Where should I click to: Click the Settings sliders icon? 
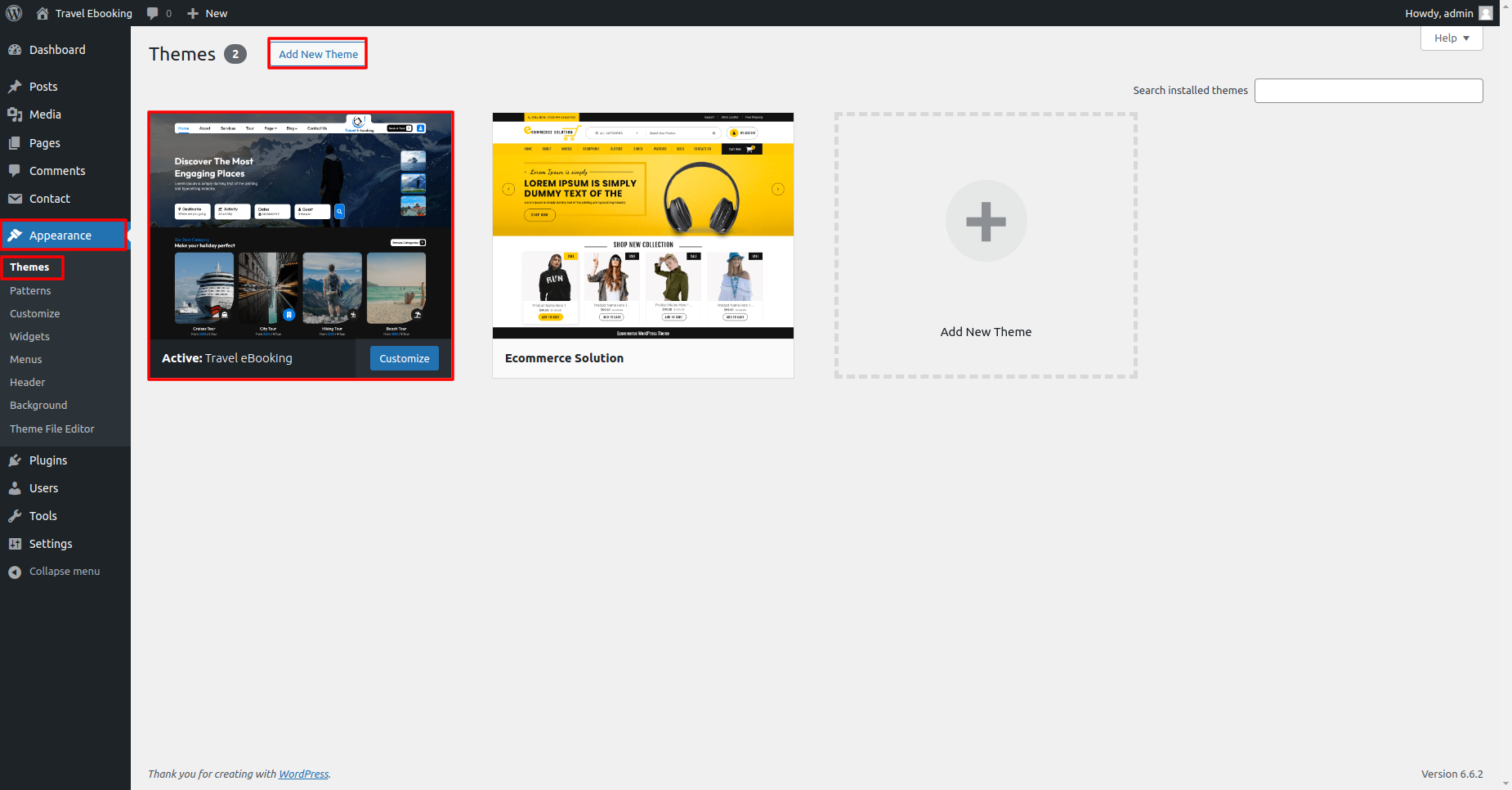[x=15, y=544]
